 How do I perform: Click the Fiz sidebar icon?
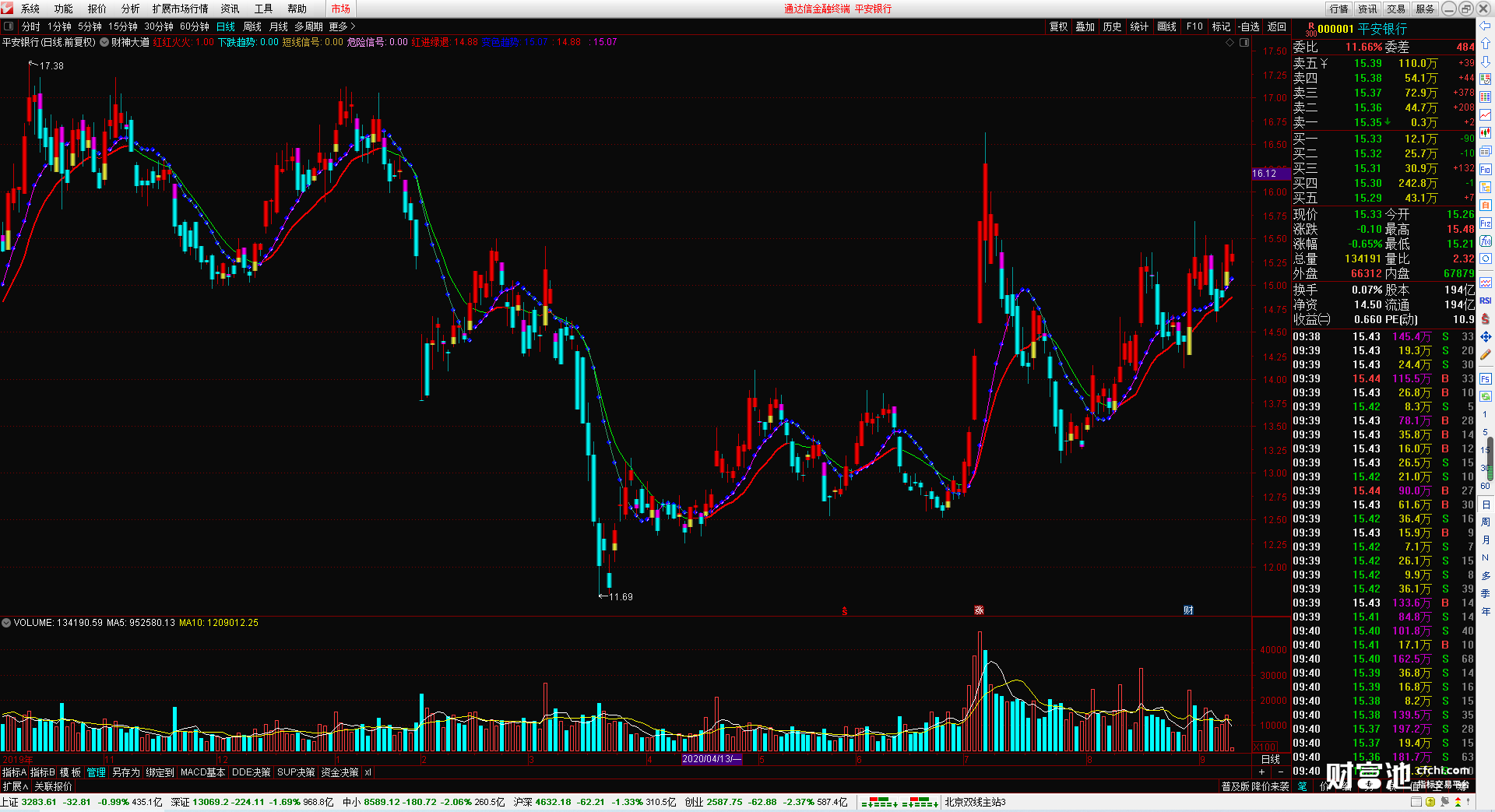(x=1486, y=223)
